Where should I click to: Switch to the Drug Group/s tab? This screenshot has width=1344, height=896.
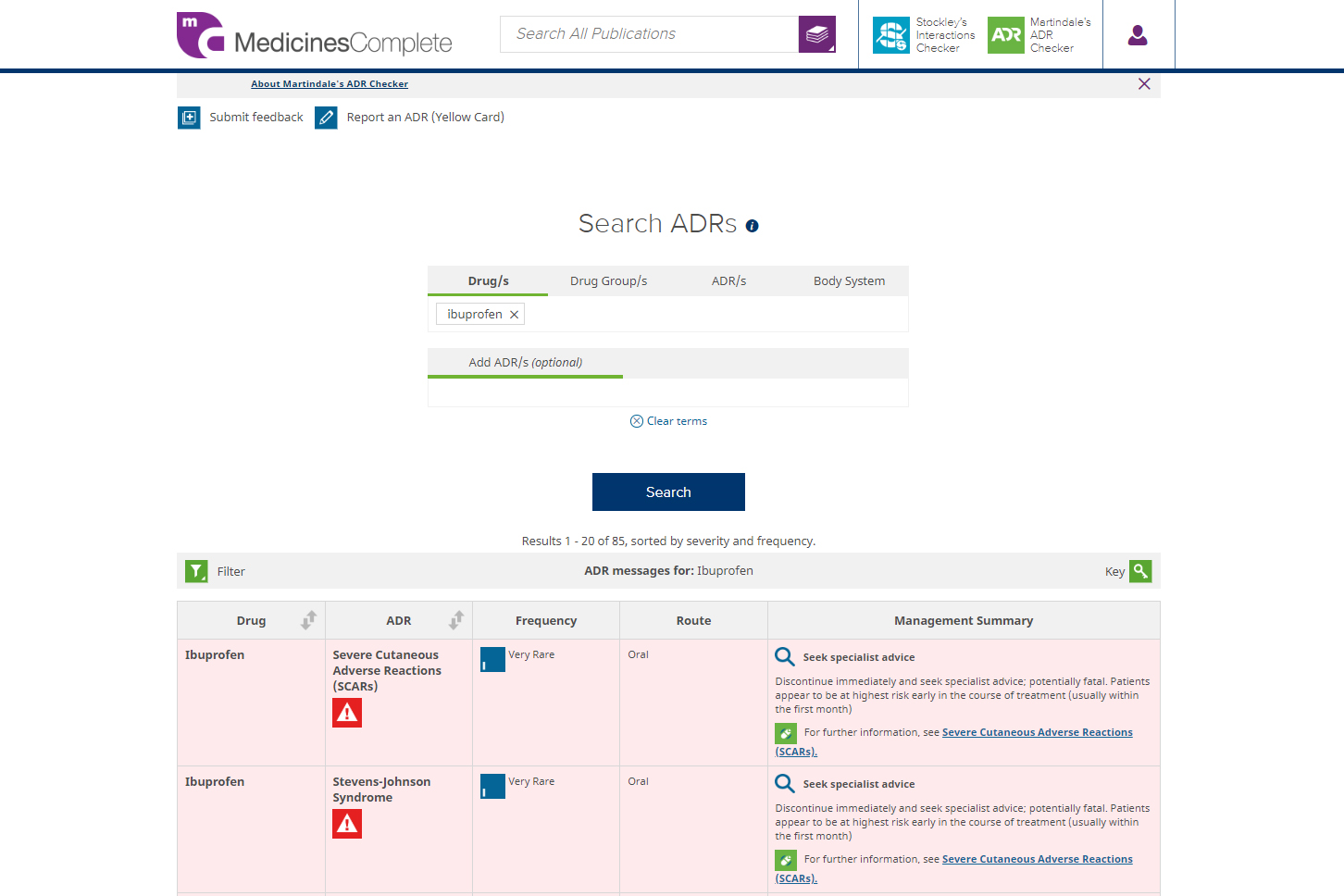coord(608,280)
